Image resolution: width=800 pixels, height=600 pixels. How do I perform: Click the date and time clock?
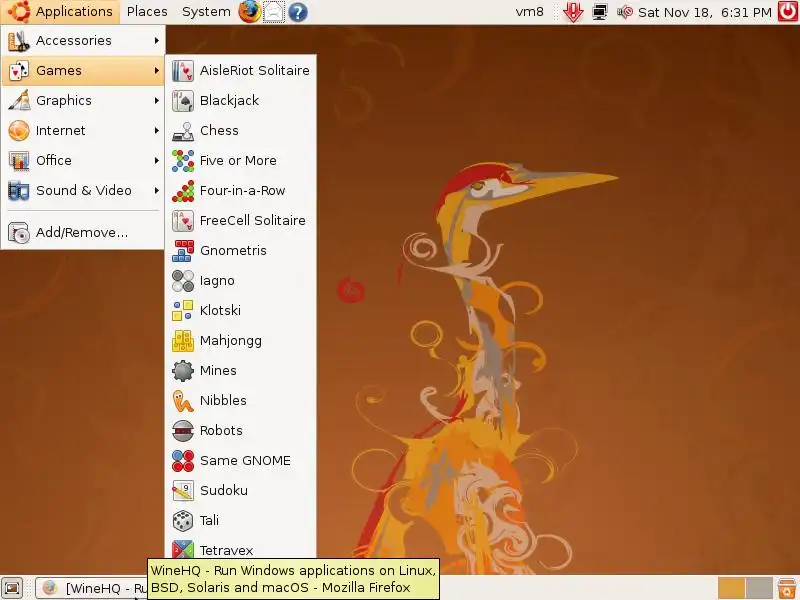[705, 12]
